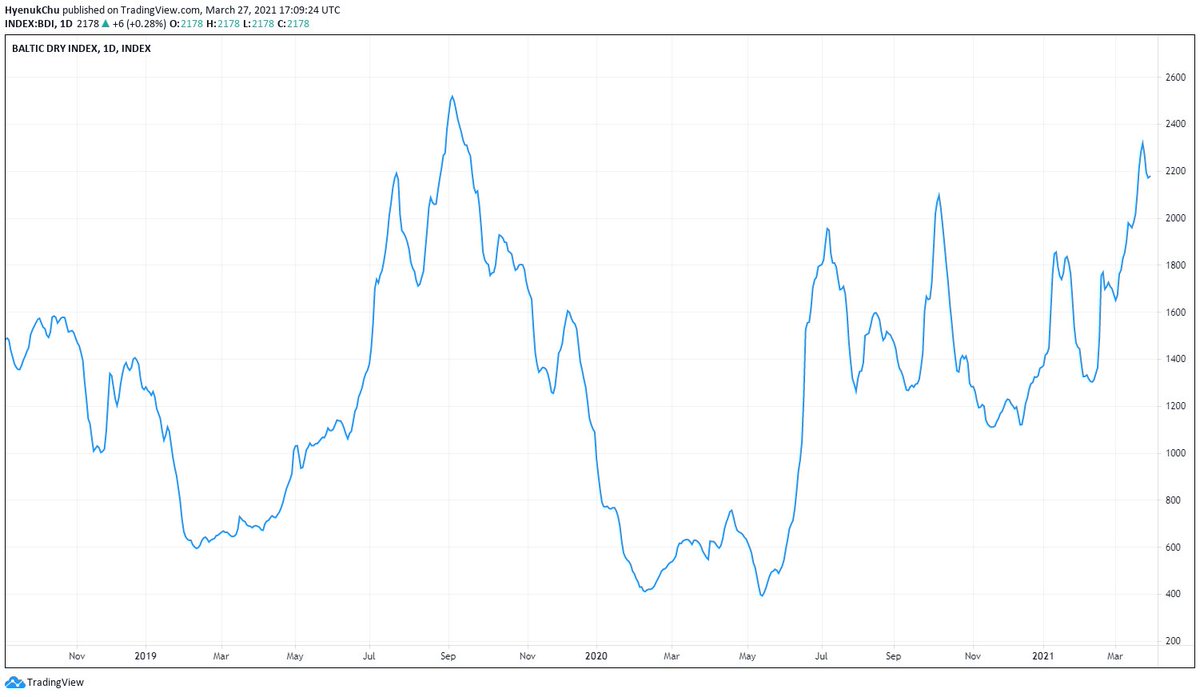
Task: Click the 2021 year label on time axis
Action: click(1045, 656)
